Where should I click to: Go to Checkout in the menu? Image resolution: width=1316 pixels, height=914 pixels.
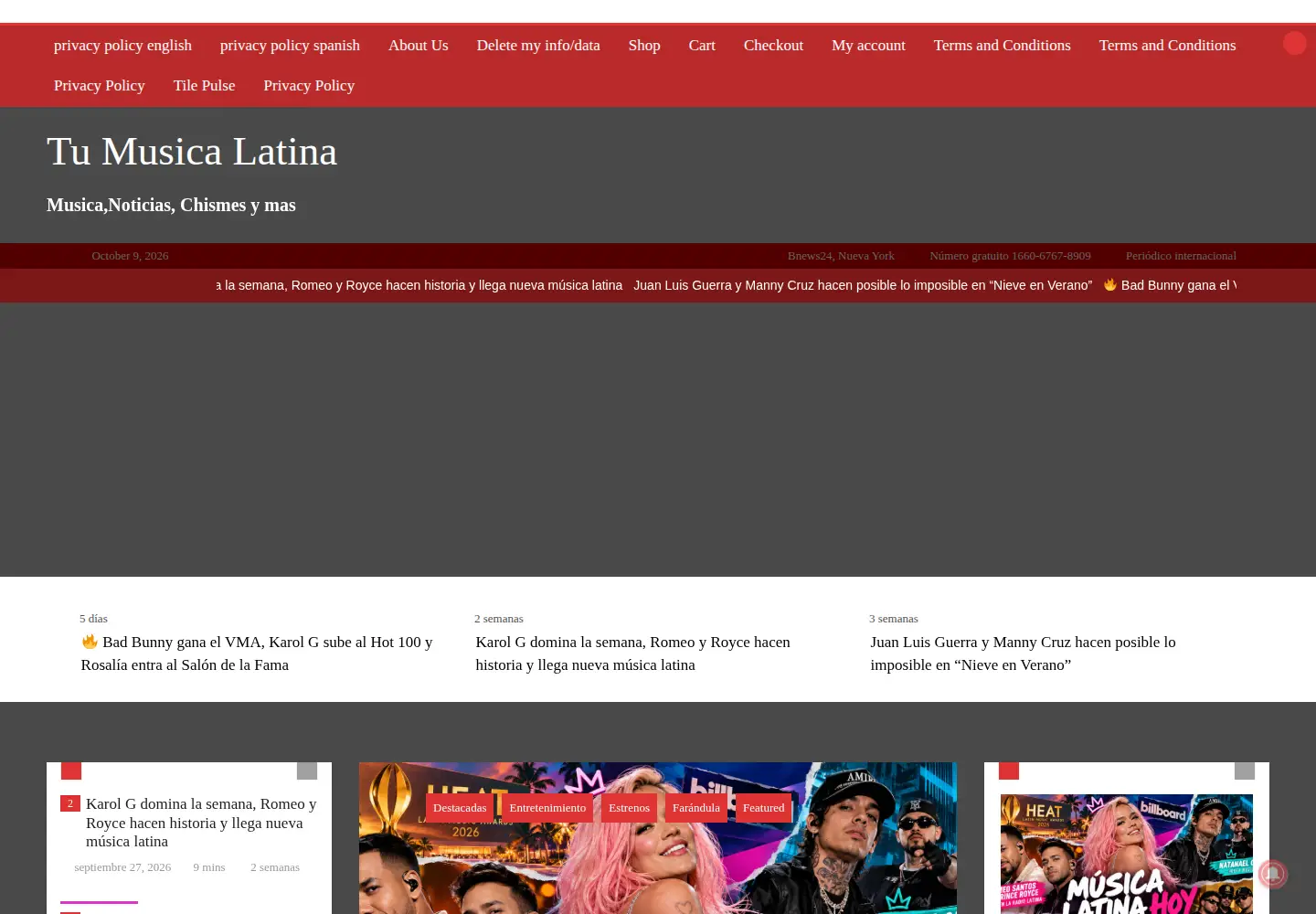[773, 45]
